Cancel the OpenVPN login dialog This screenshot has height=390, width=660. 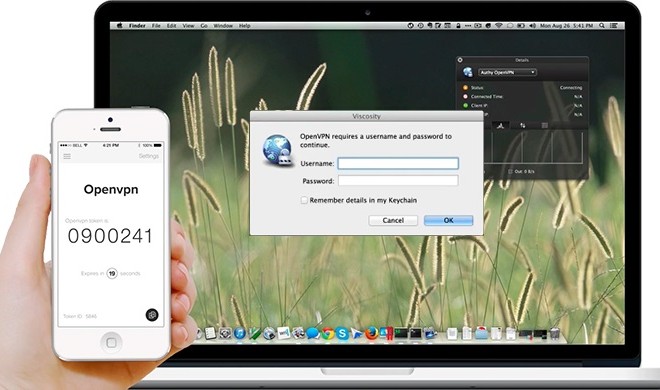click(393, 220)
